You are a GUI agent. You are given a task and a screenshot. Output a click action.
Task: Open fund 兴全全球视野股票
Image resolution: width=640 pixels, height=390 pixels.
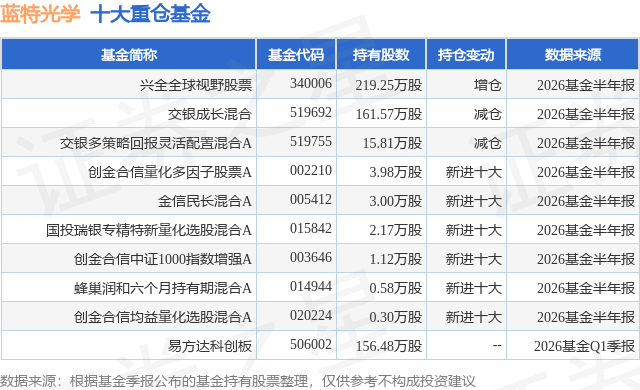pyautogui.click(x=196, y=85)
